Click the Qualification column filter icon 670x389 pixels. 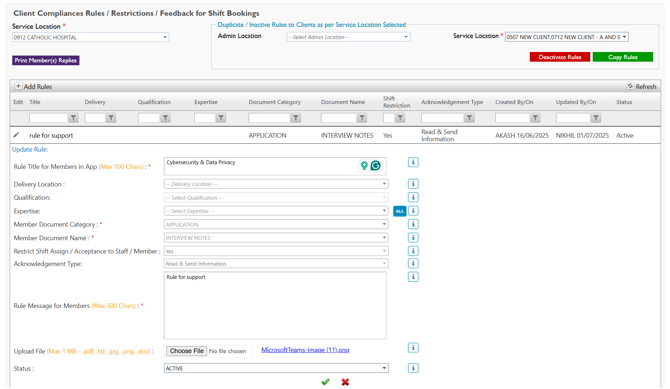(x=165, y=118)
